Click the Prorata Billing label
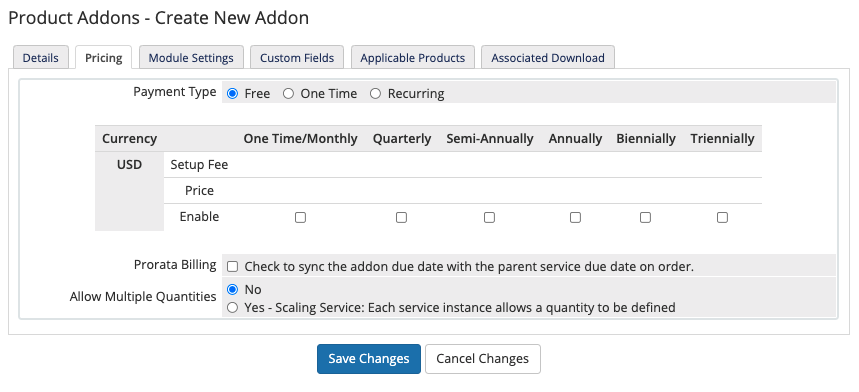 click(x=175, y=265)
